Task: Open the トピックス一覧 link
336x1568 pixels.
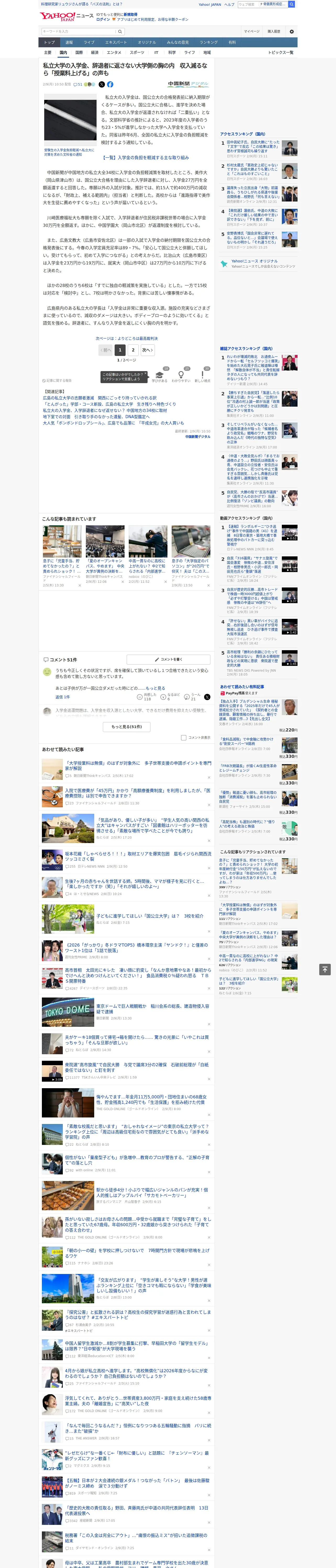Action: point(281,53)
